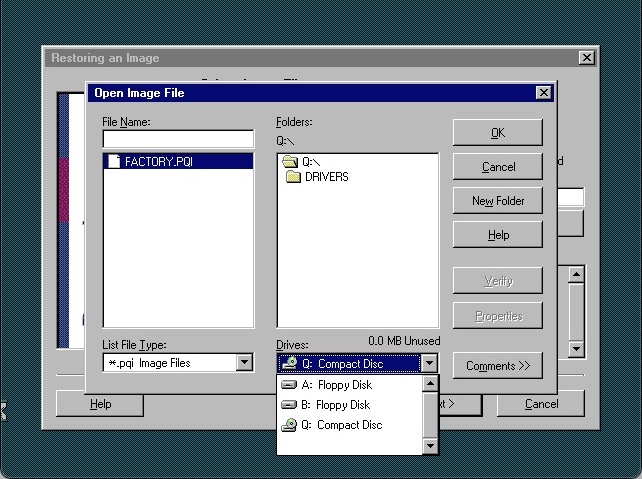Collapse the Drives dropdown arrow
The width and height of the screenshot is (642, 479).
click(x=429, y=364)
